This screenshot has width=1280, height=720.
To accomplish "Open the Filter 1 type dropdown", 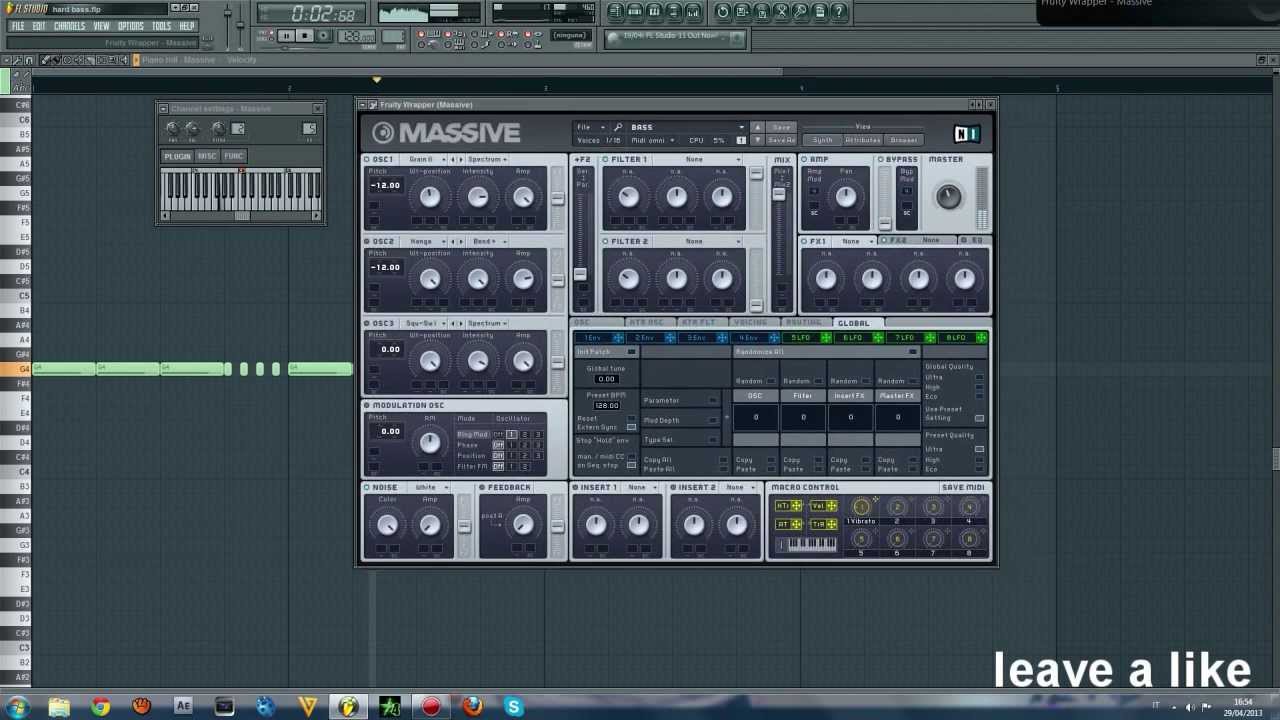I will point(698,159).
